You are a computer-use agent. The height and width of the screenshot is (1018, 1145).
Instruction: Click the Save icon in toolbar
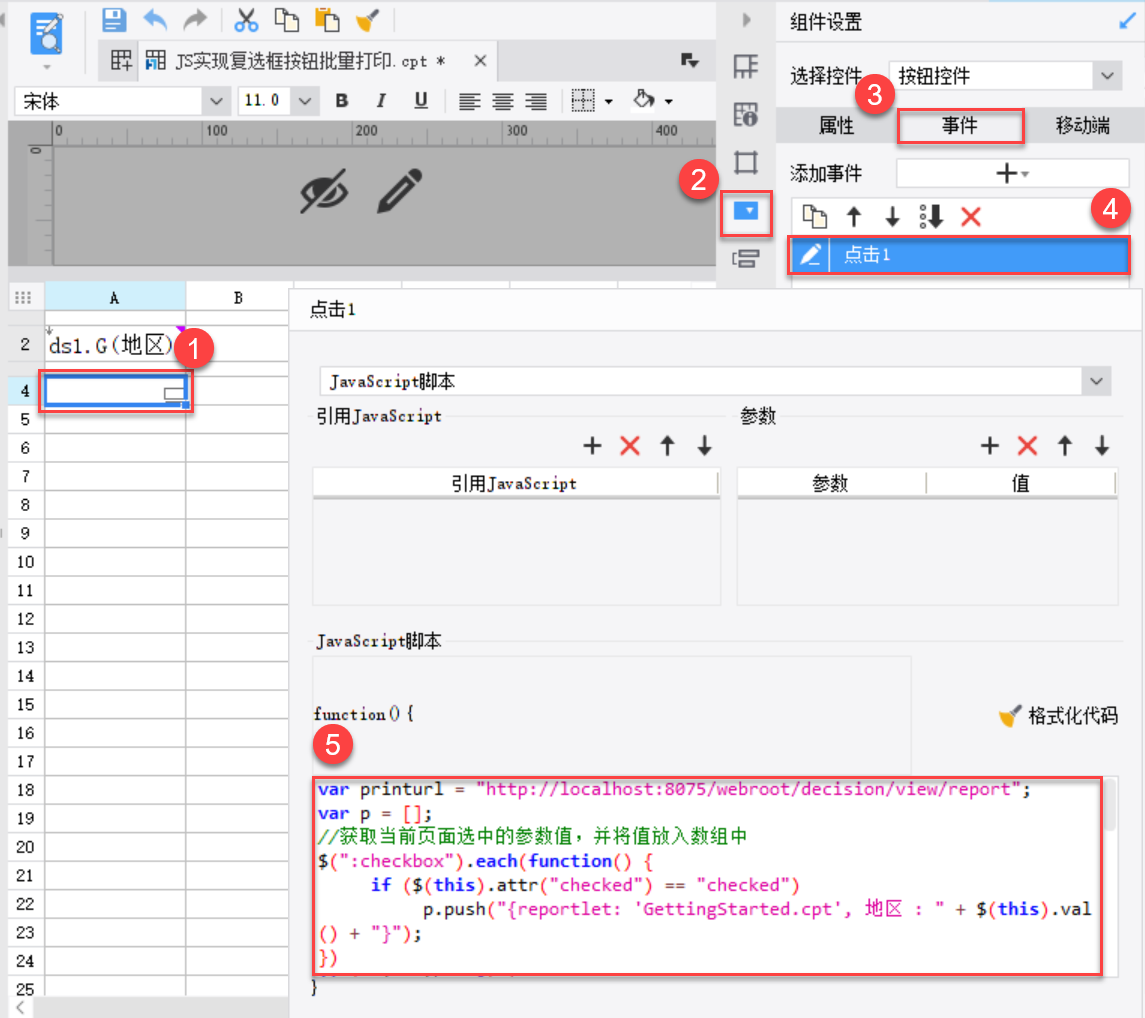115,19
